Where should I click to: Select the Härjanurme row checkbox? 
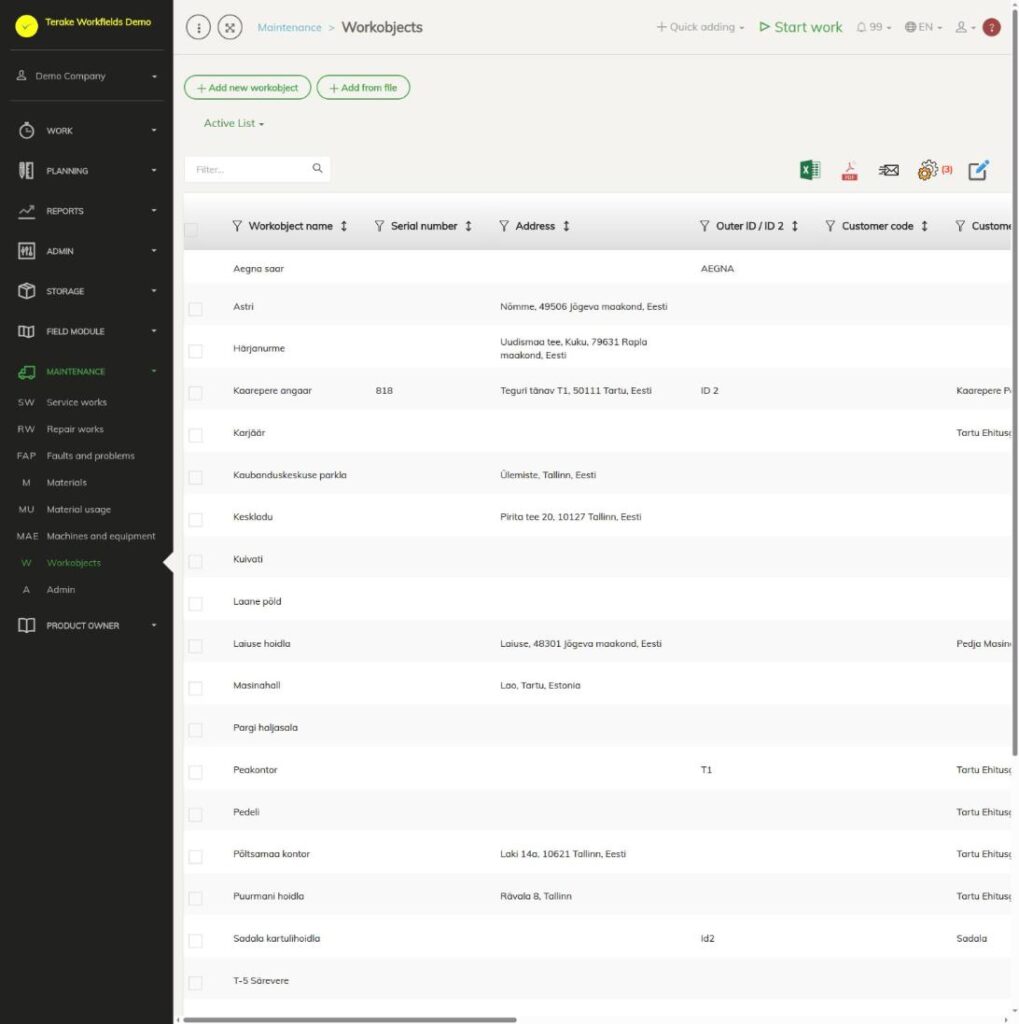(x=195, y=351)
